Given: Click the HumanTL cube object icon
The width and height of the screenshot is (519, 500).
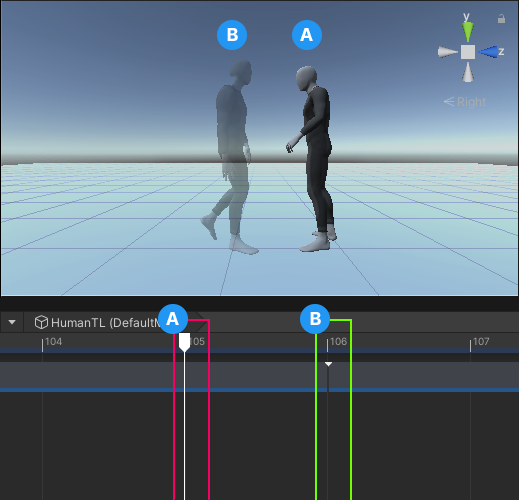Looking at the screenshot, I should click(41, 322).
